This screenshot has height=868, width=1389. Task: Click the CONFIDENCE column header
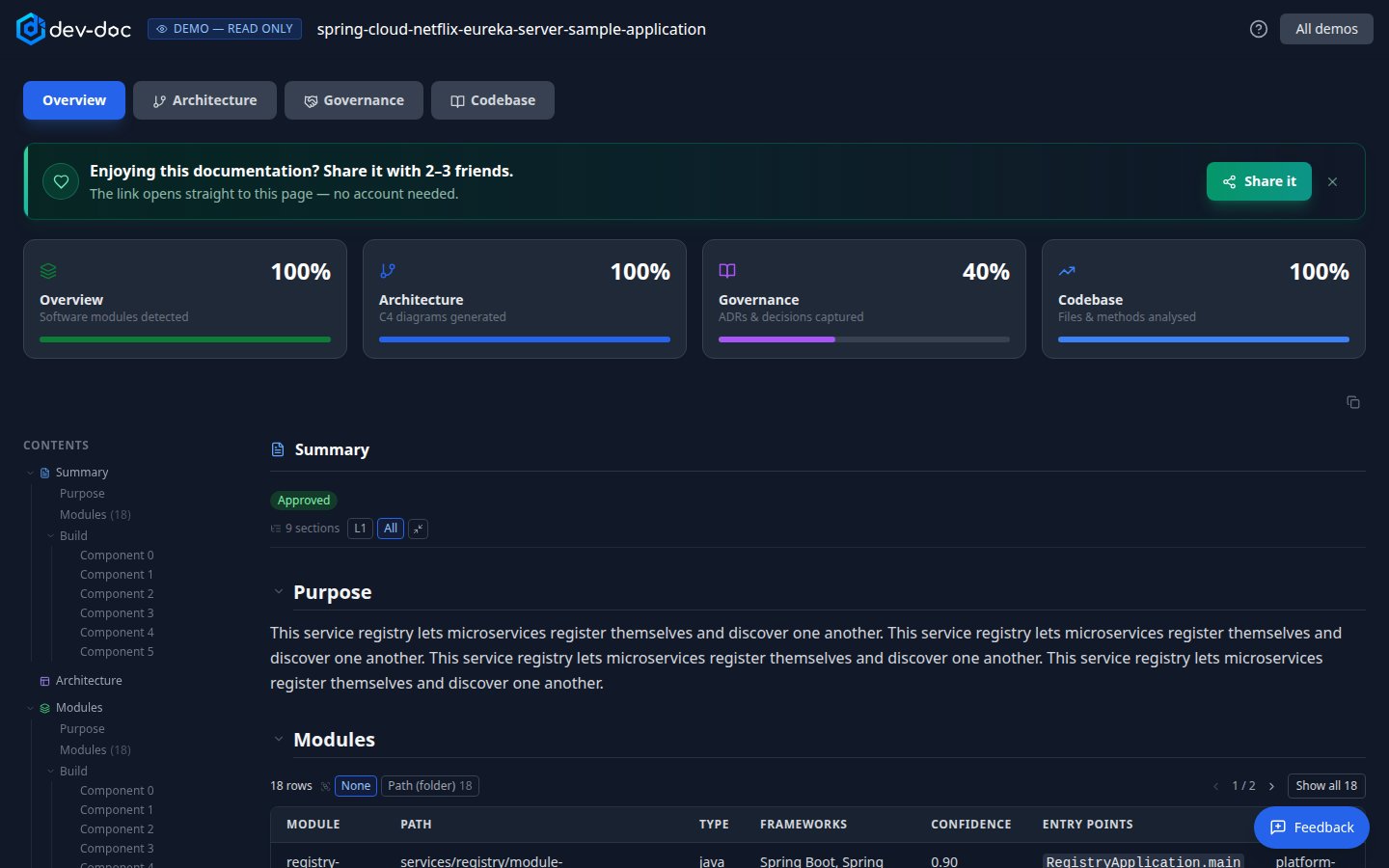pyautogui.click(x=970, y=825)
